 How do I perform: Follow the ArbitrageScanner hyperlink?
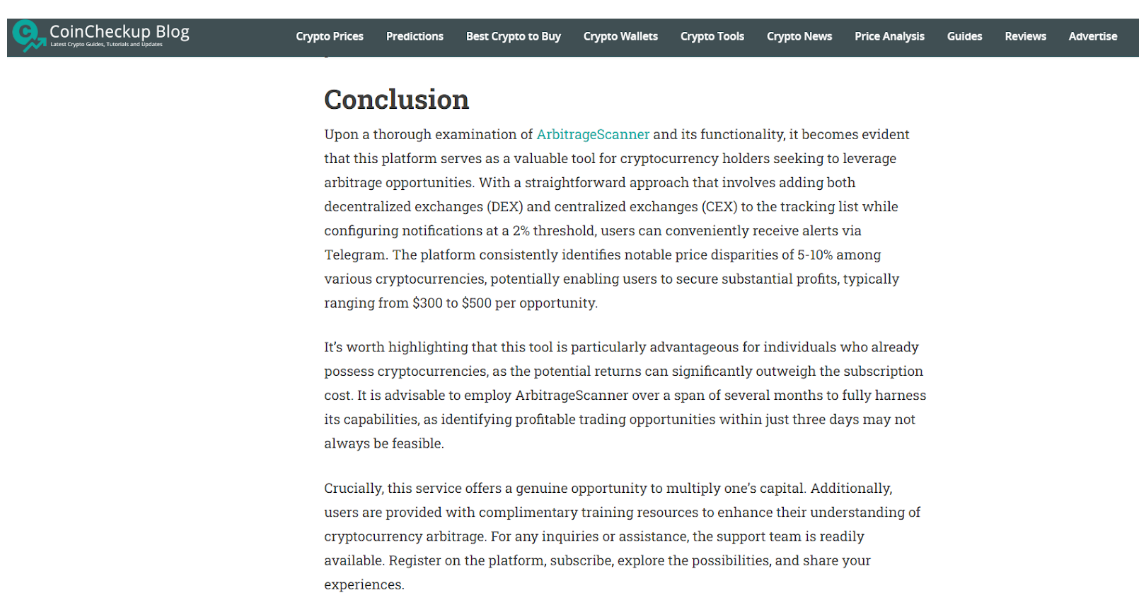pos(593,135)
